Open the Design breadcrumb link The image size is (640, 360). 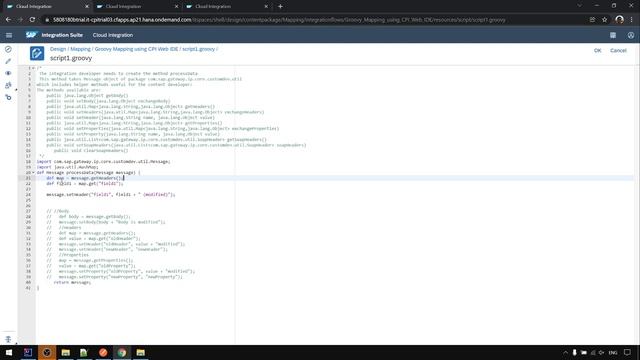tap(58, 49)
